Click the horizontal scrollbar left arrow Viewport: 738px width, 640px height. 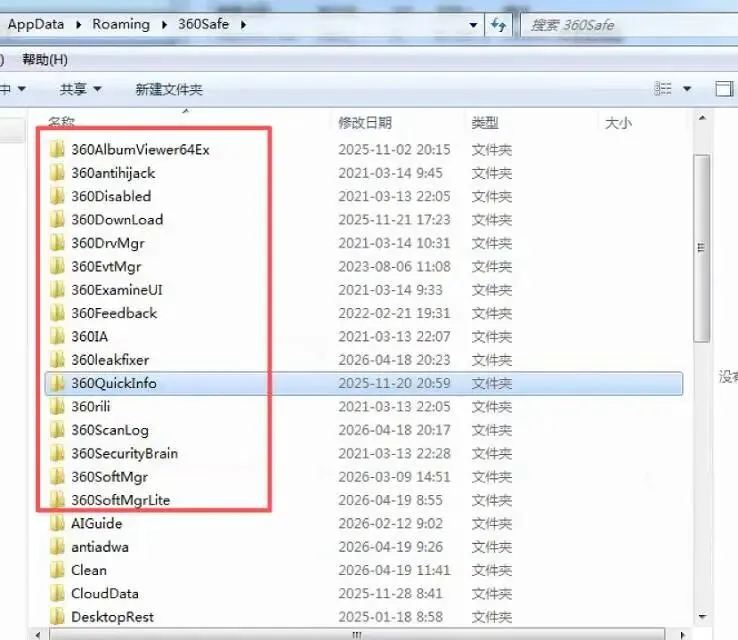(38, 635)
